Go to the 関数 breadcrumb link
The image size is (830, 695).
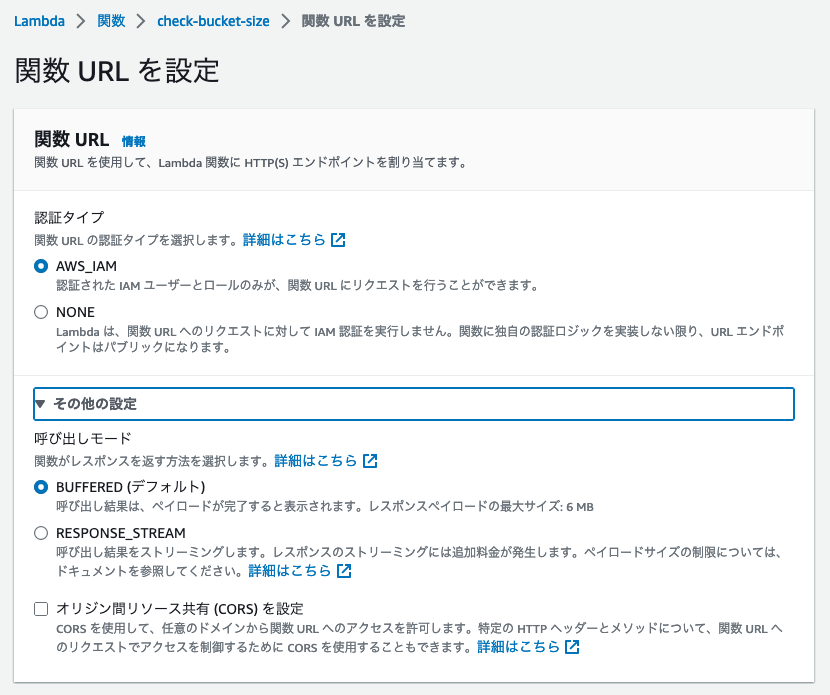click(x=111, y=21)
